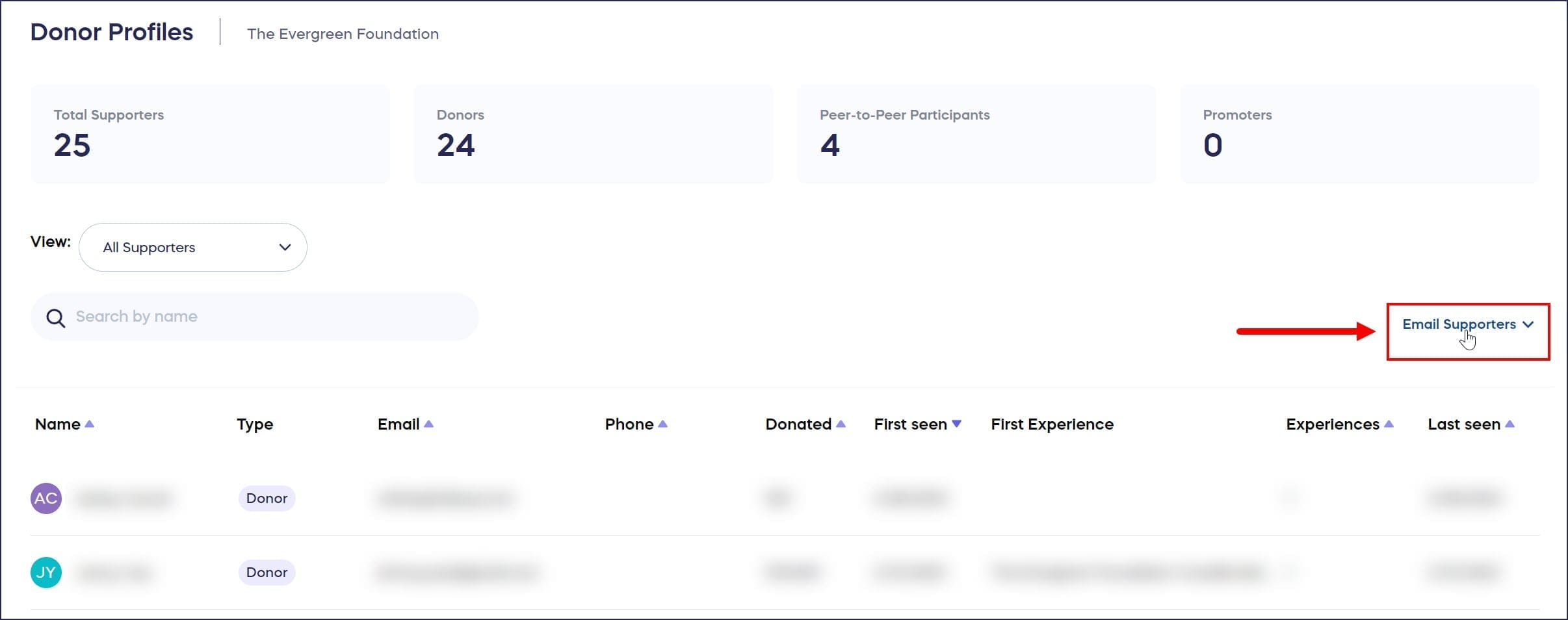Click the search magnifier icon

(x=56, y=318)
